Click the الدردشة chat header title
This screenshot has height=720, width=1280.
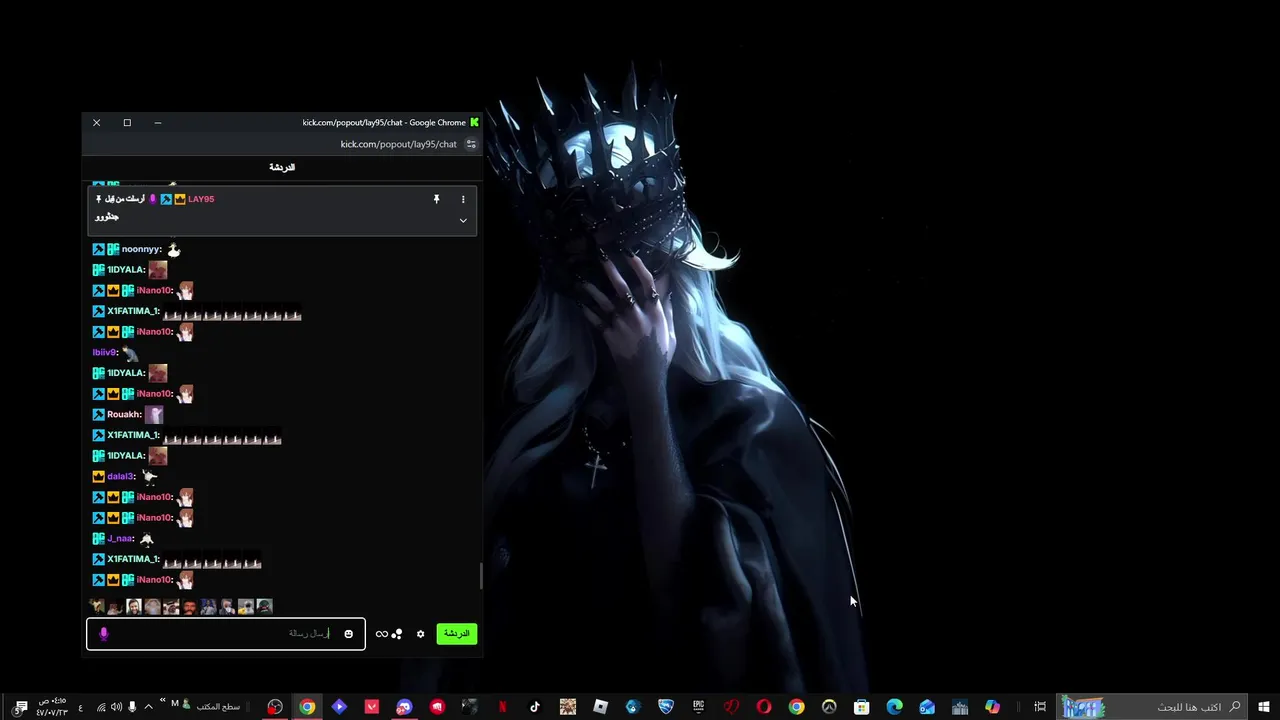tap(282, 167)
